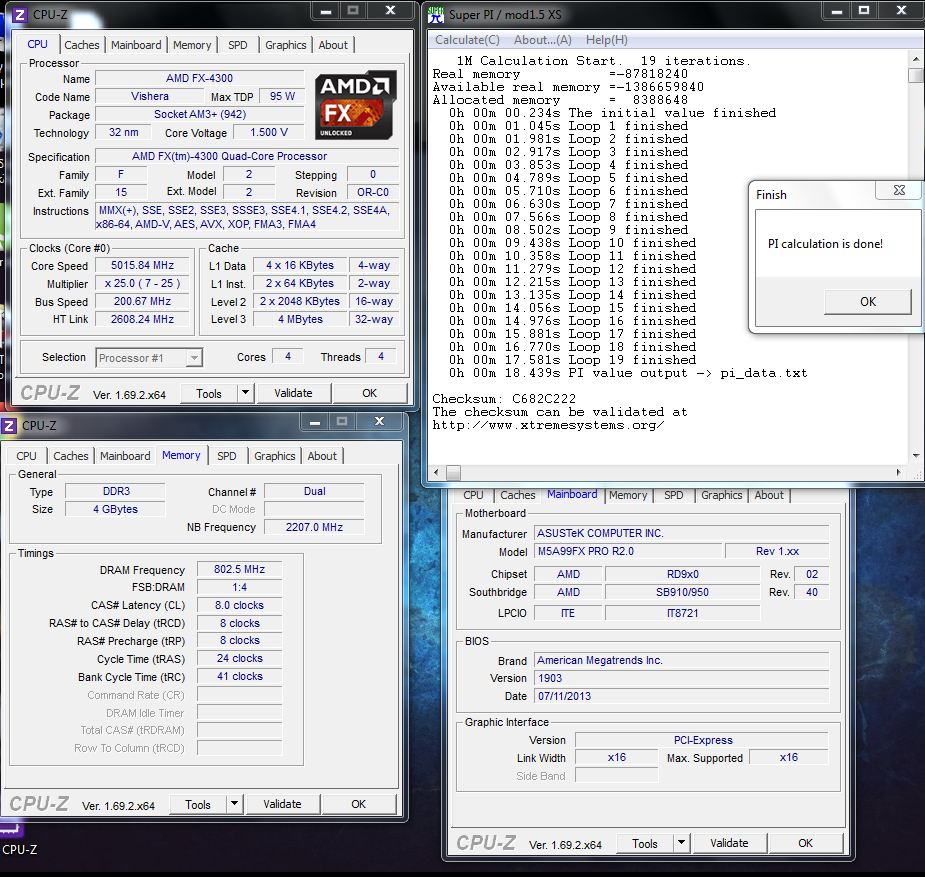Click OK in the Finish dialog

click(868, 301)
